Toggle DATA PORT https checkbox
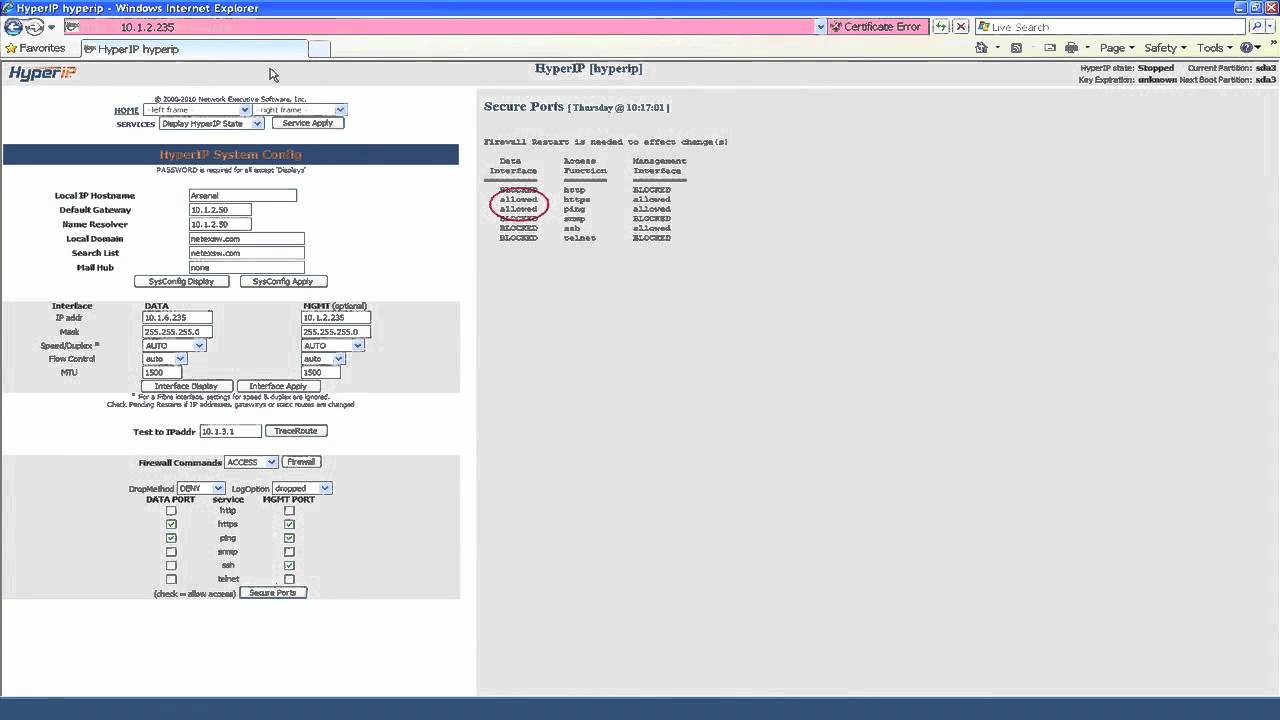This screenshot has height=720, width=1280. (171, 524)
